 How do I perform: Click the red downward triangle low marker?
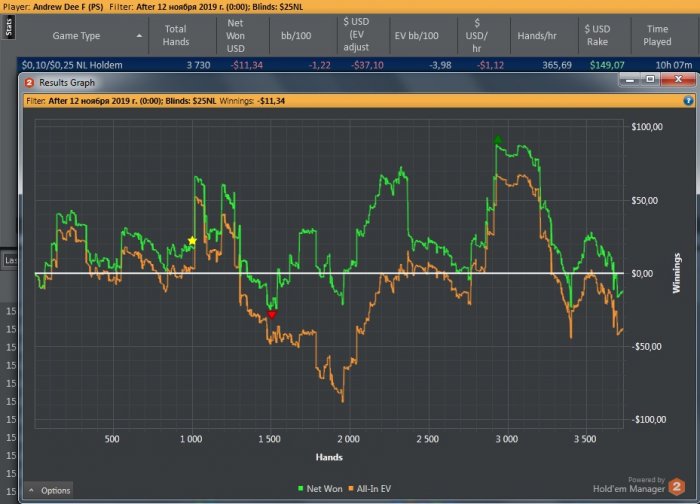click(x=271, y=314)
